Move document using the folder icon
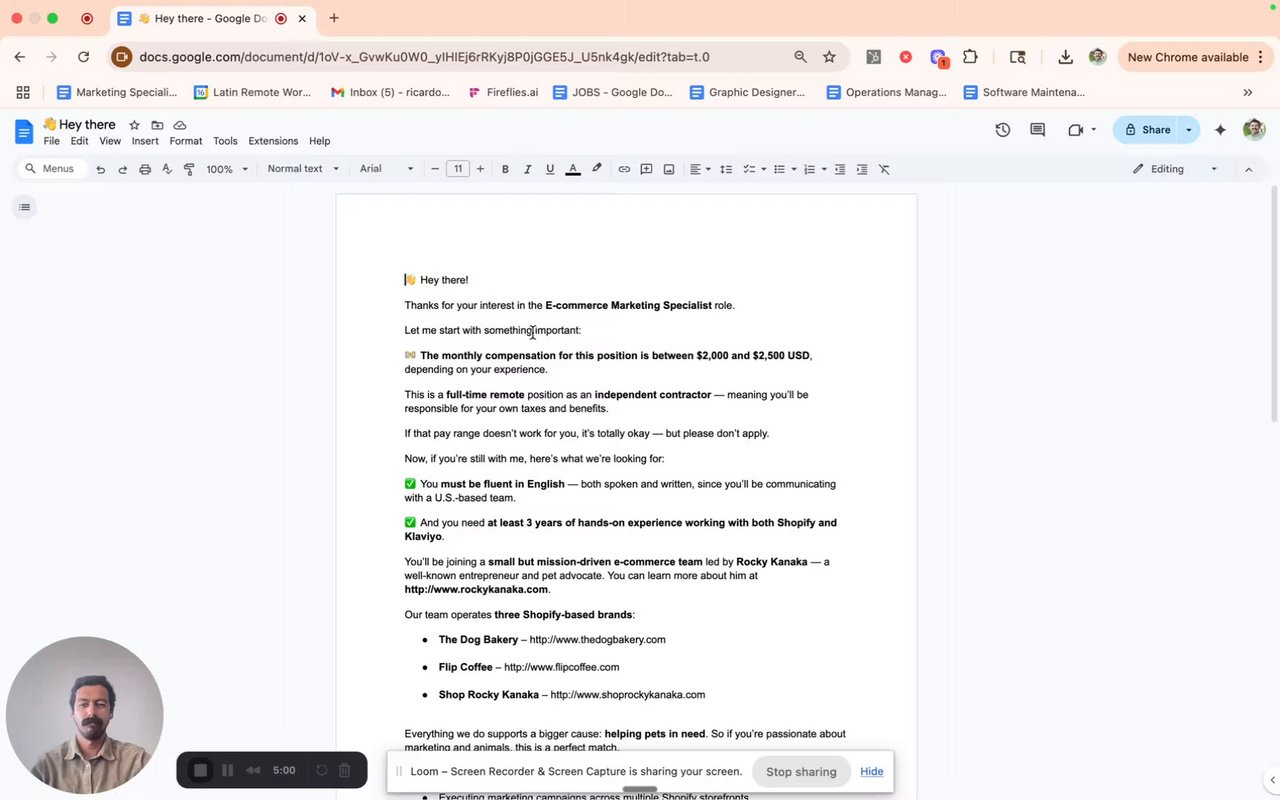This screenshot has height=800, width=1280. pos(157,125)
